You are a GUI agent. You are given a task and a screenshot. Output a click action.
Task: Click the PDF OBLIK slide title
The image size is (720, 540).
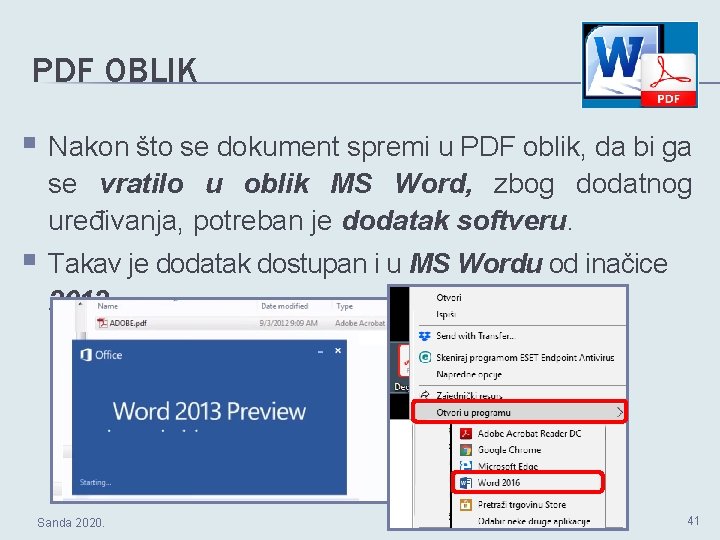coord(115,70)
